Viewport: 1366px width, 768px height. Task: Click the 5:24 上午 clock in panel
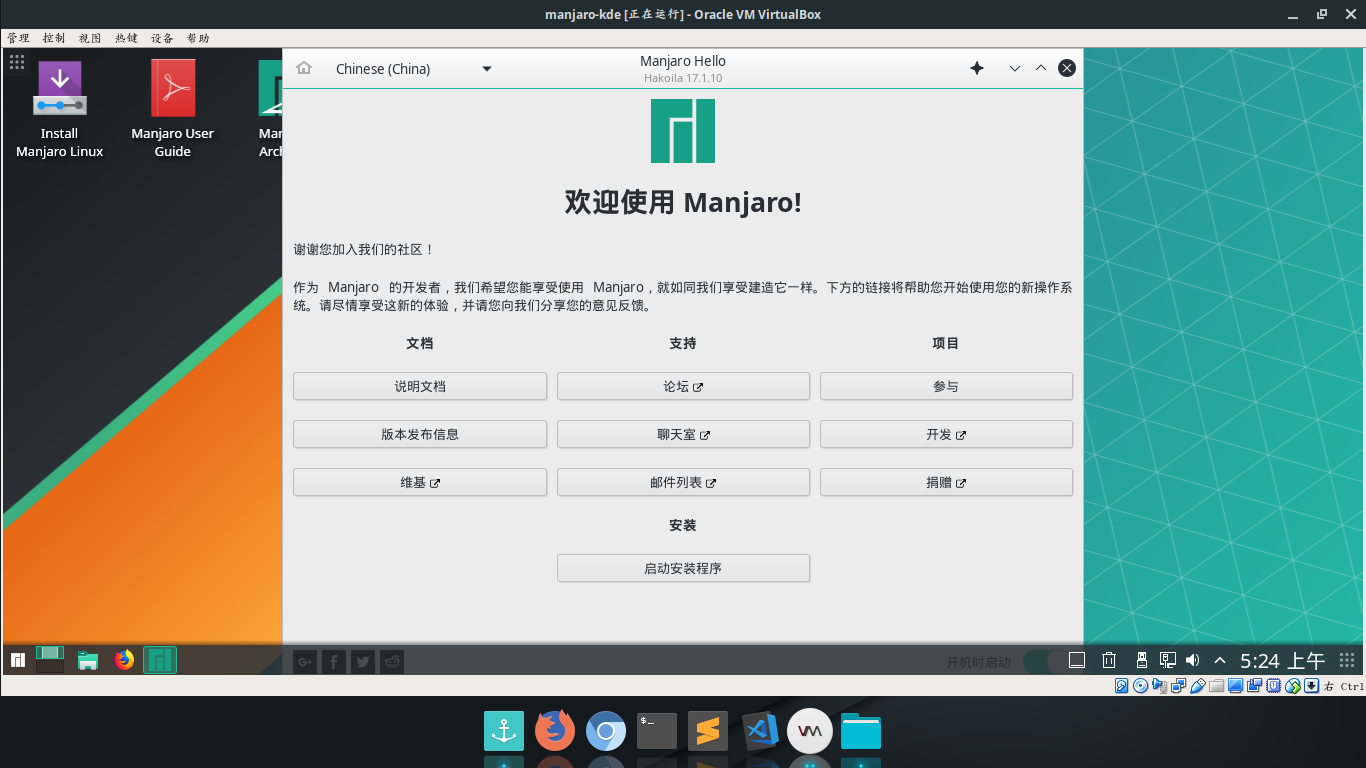click(x=1282, y=660)
